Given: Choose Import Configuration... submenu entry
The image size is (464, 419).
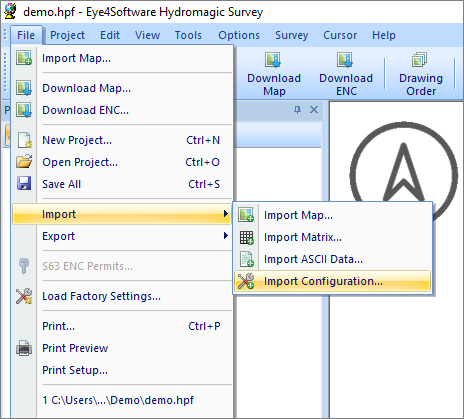Looking at the screenshot, I should point(332,281).
